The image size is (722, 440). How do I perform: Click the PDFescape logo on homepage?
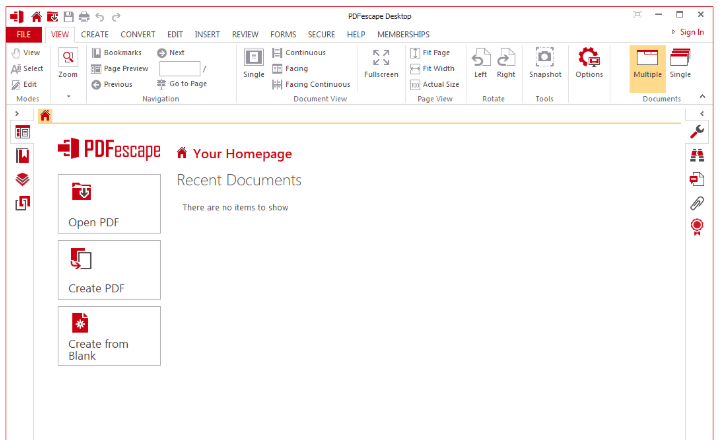coord(109,149)
